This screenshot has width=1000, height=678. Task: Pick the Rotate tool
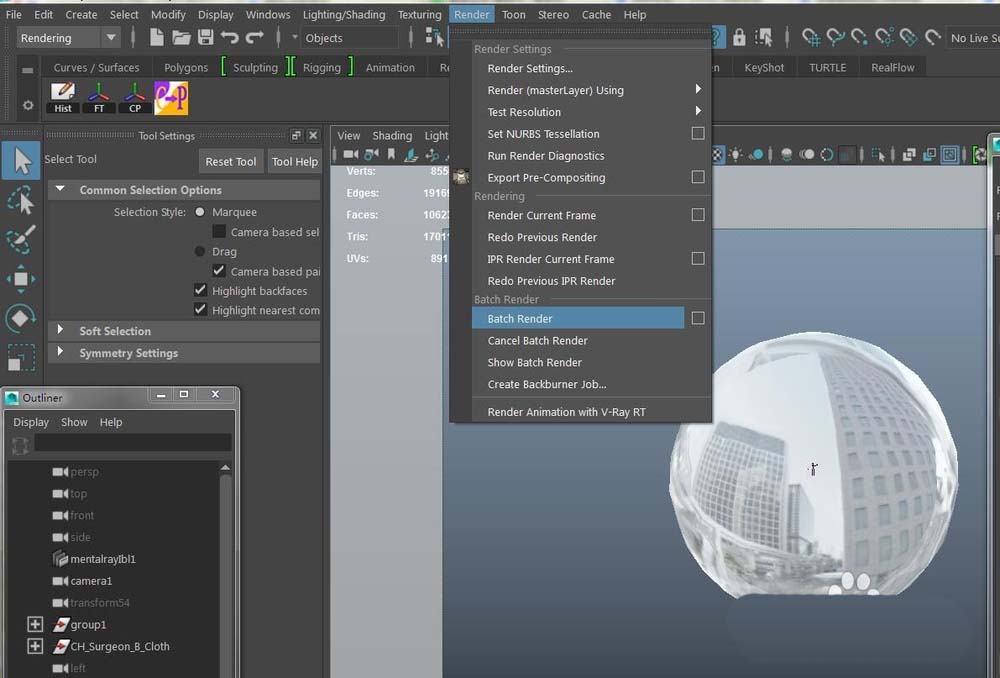[20, 319]
